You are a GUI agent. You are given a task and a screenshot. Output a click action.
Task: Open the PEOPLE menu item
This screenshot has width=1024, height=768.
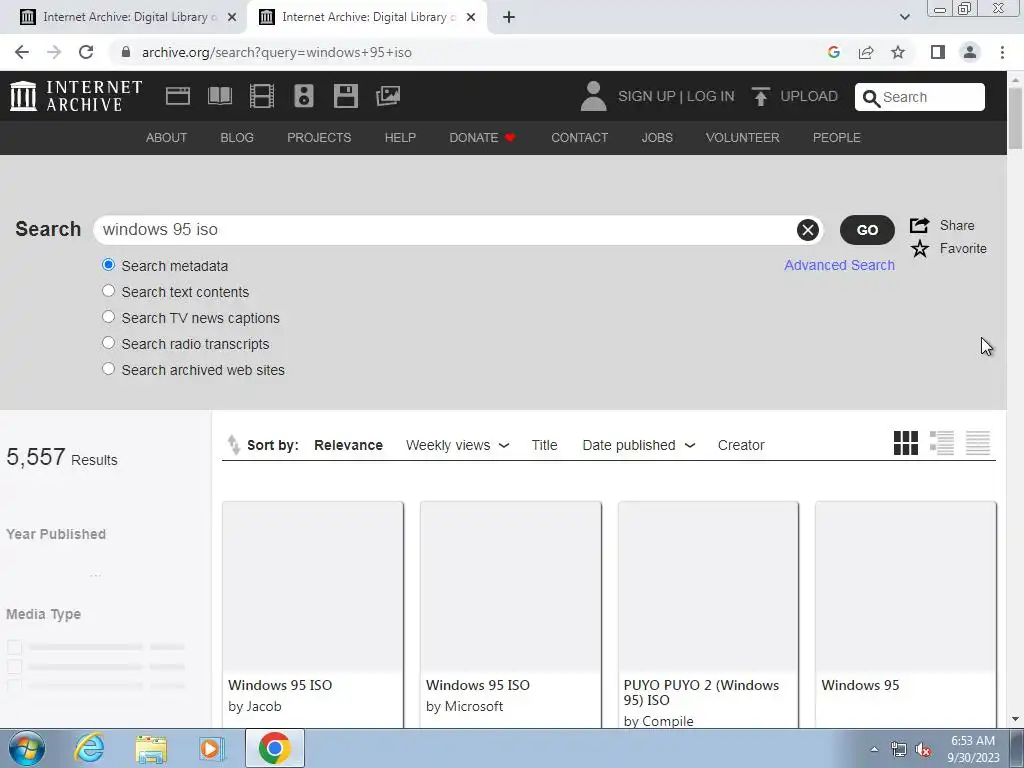click(837, 138)
